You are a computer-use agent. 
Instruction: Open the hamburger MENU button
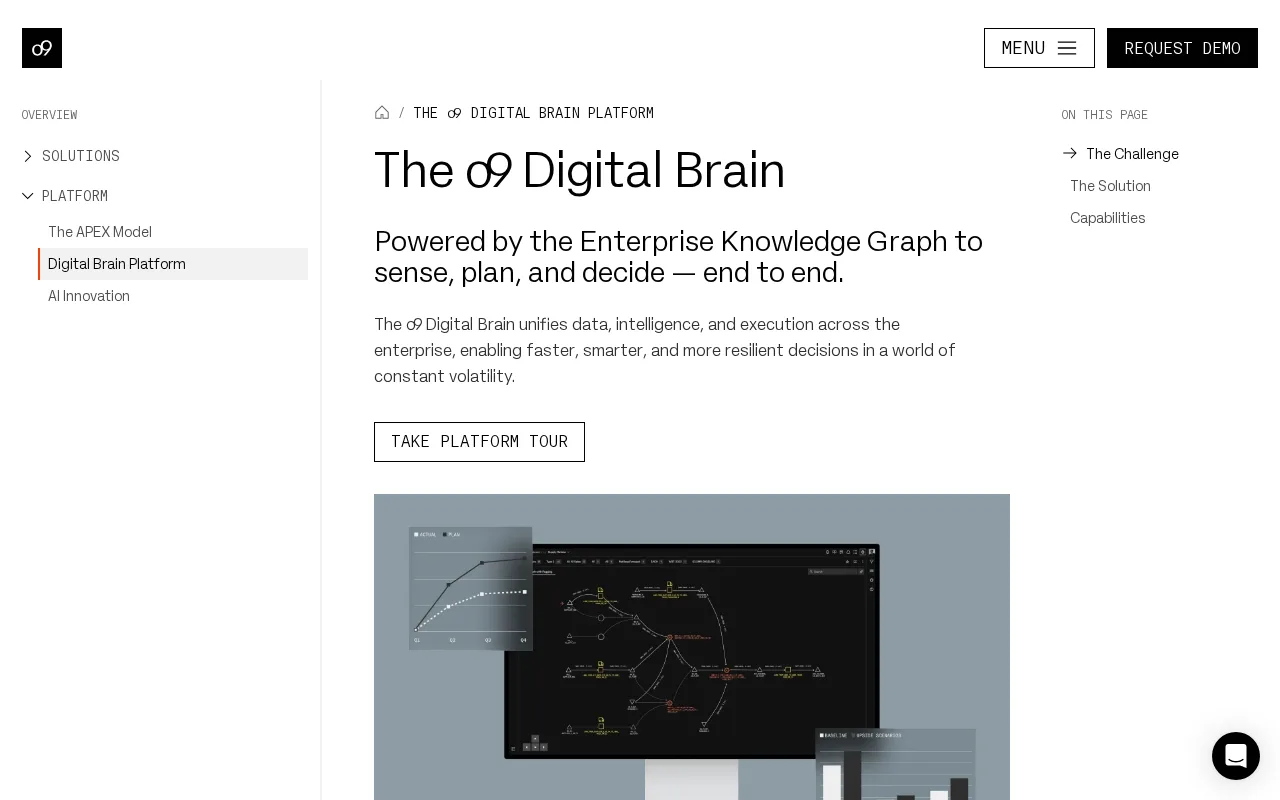tap(1039, 48)
